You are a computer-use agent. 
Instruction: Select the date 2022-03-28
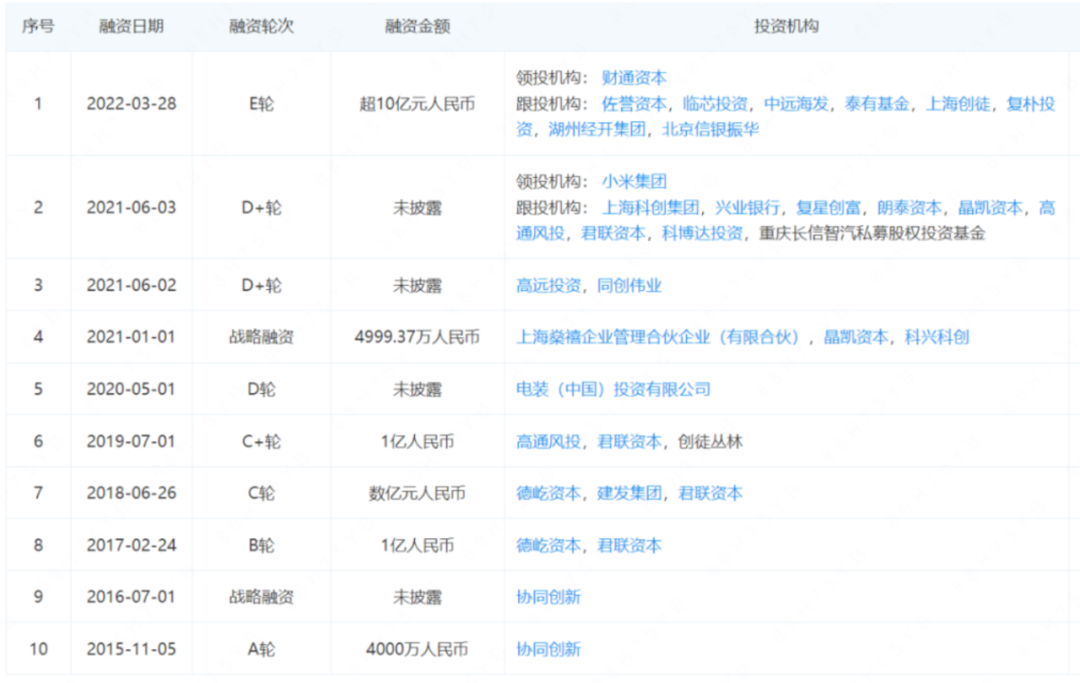(x=132, y=104)
